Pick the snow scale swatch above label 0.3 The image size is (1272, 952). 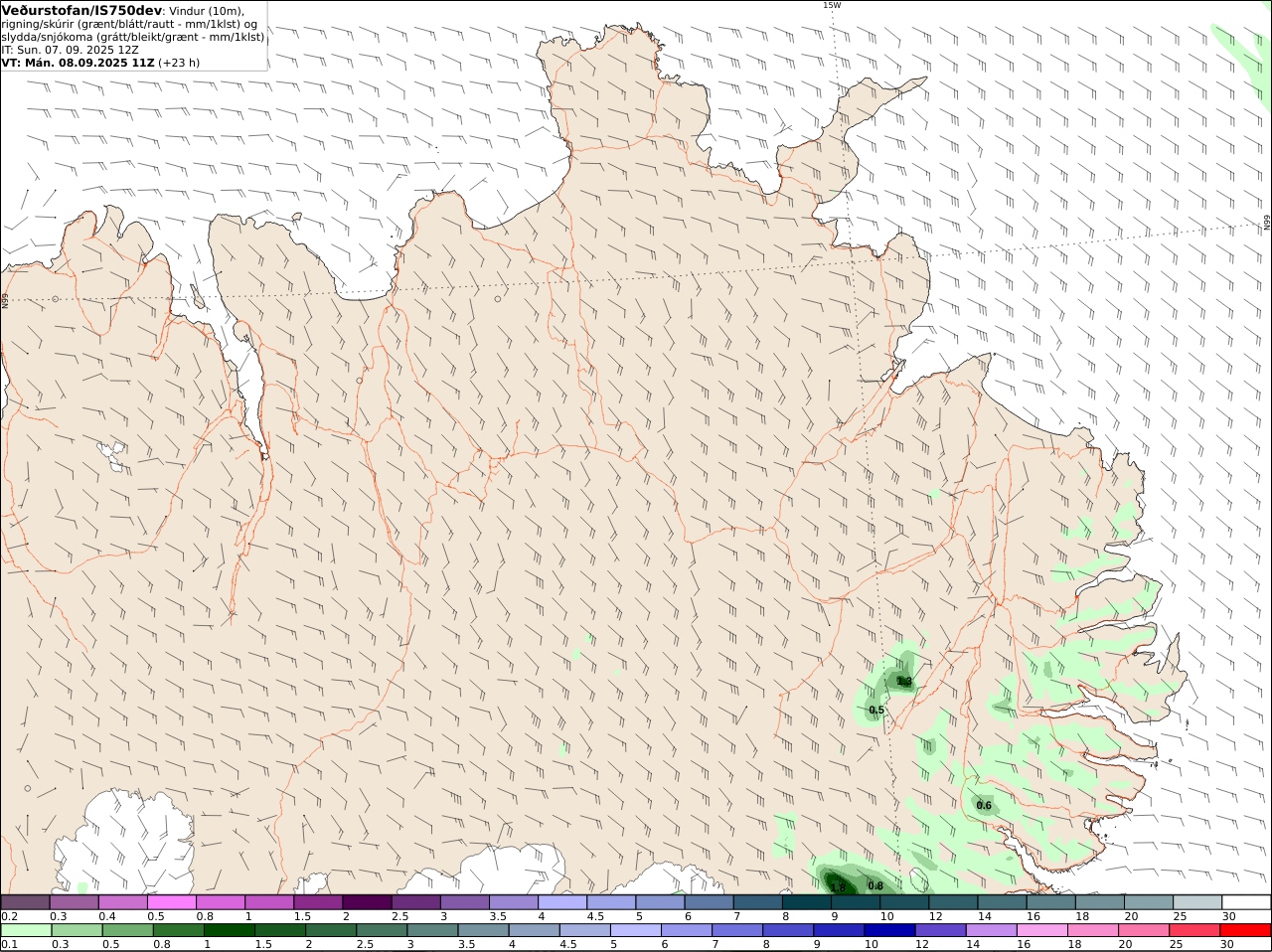[74, 901]
